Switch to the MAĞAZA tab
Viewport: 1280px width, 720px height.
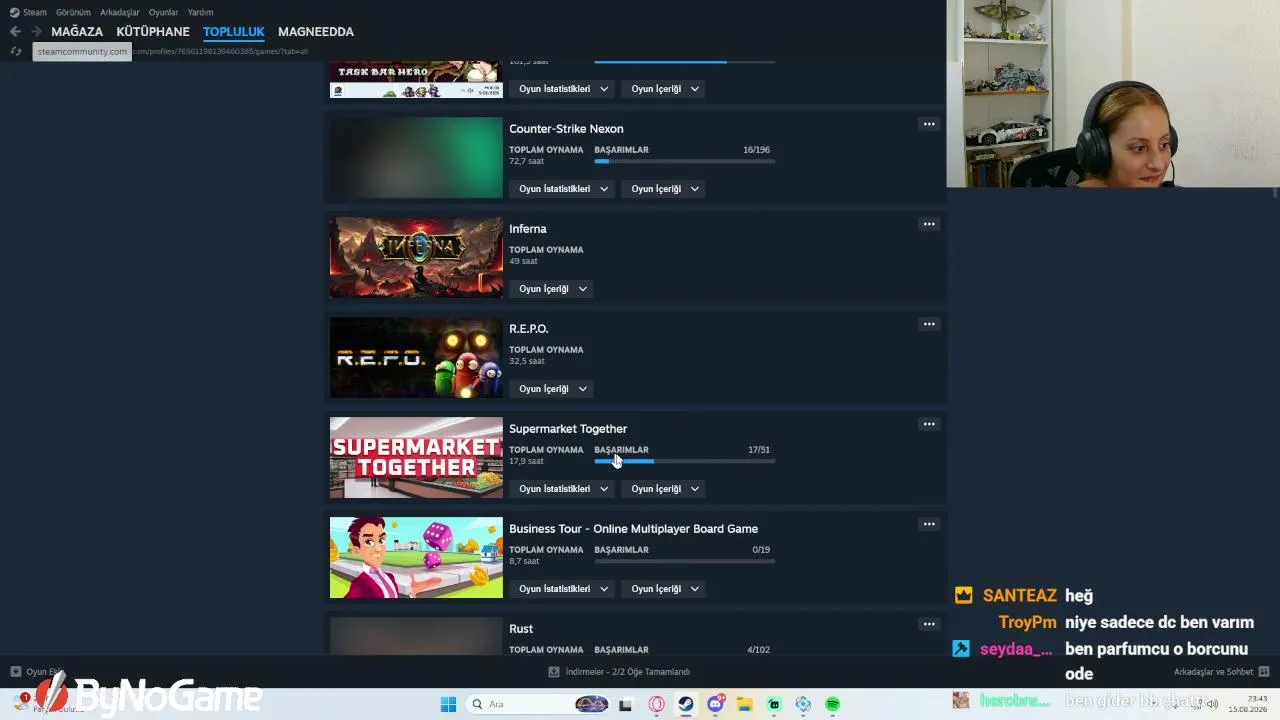[77, 32]
